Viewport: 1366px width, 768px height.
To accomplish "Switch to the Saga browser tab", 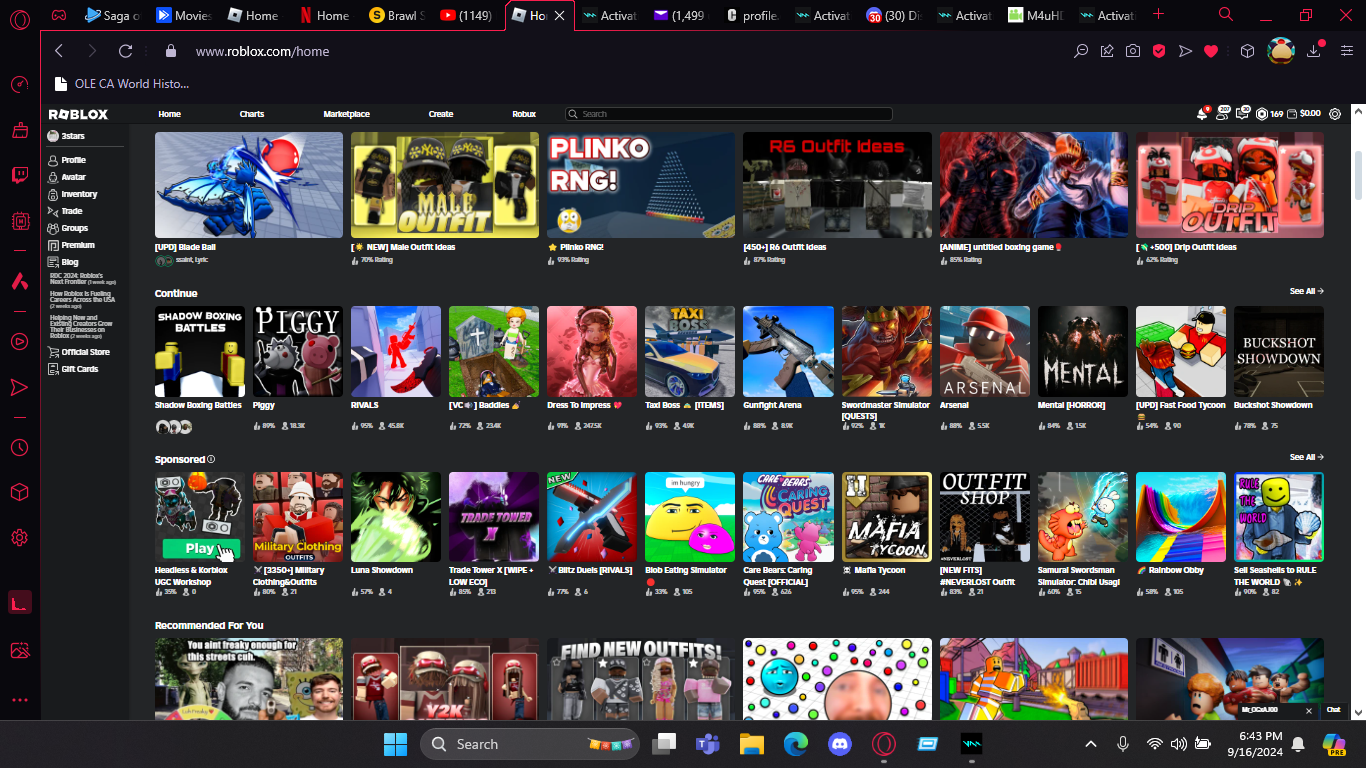I will (112, 15).
